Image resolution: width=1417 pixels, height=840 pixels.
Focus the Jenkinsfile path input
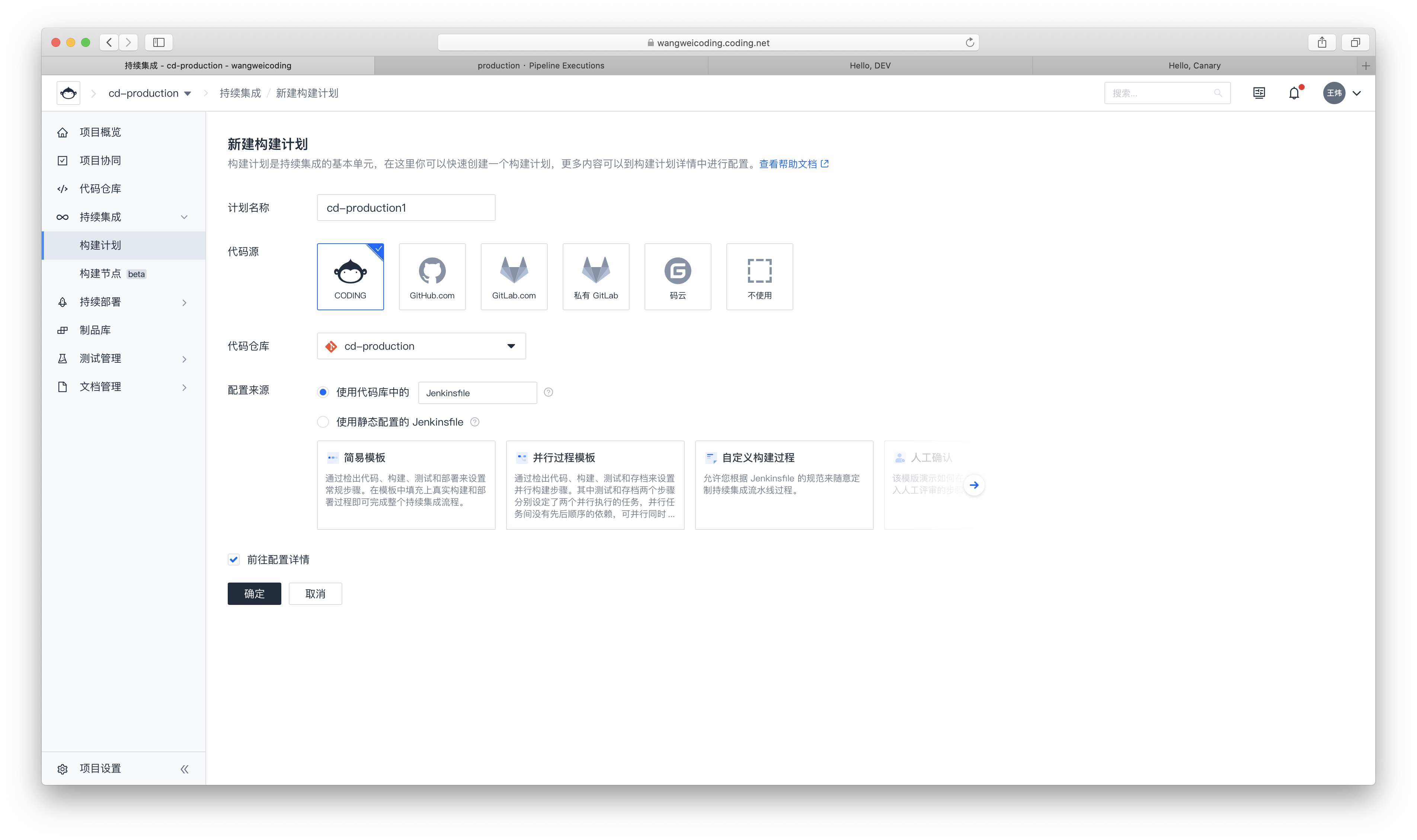pyautogui.click(x=477, y=393)
